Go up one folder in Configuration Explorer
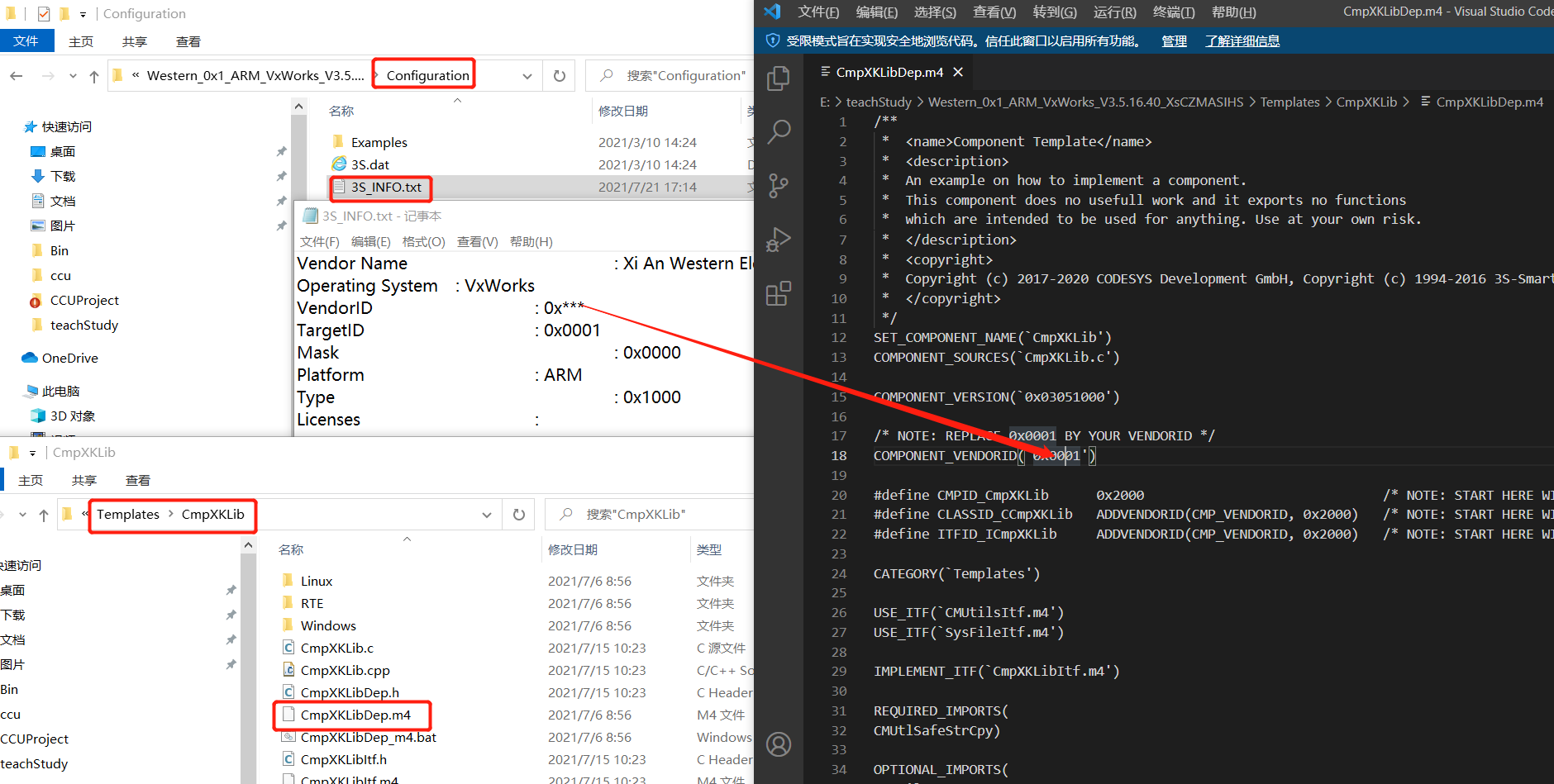The image size is (1554, 784). click(x=94, y=76)
